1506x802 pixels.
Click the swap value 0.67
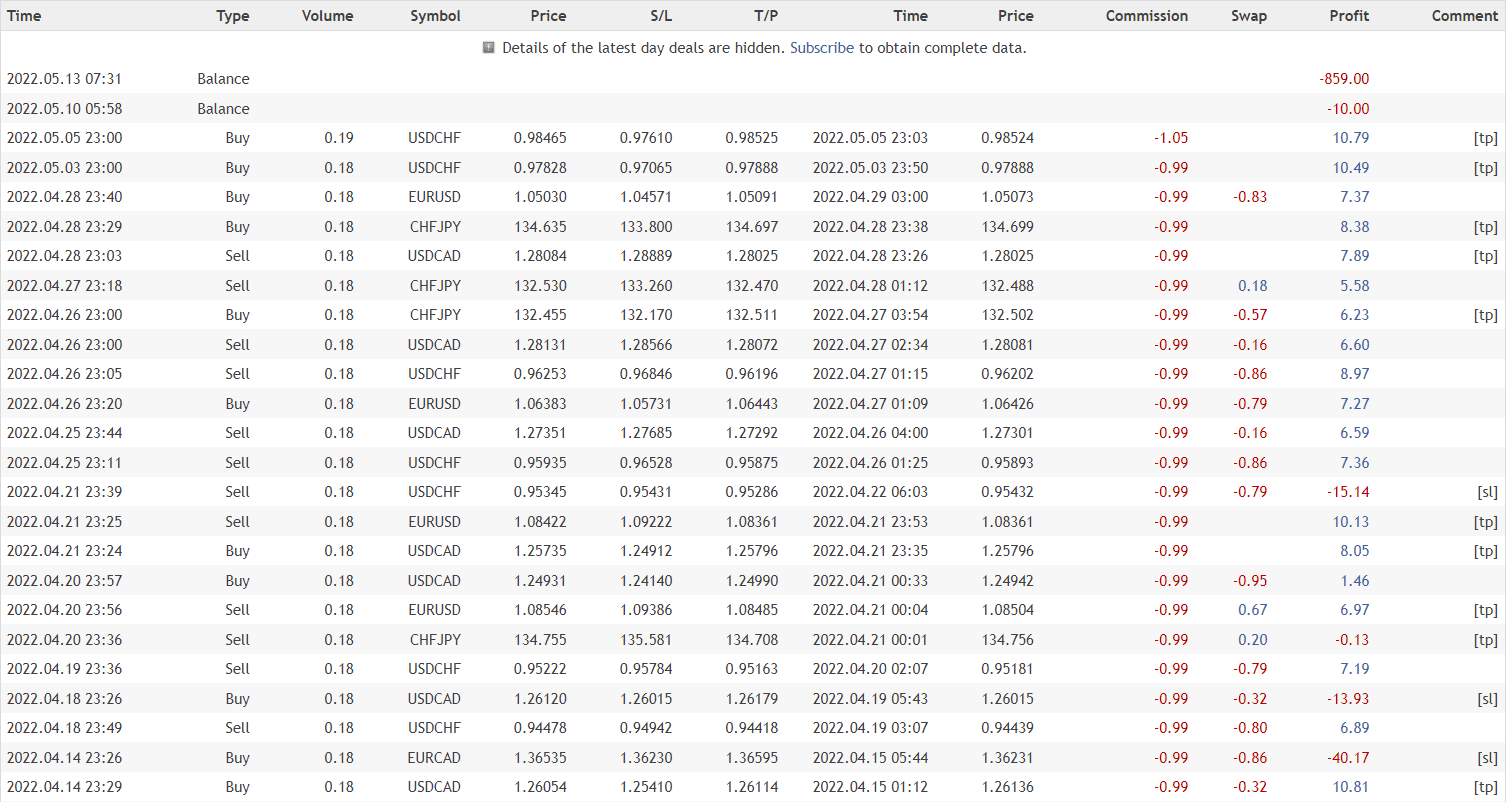coord(1252,610)
